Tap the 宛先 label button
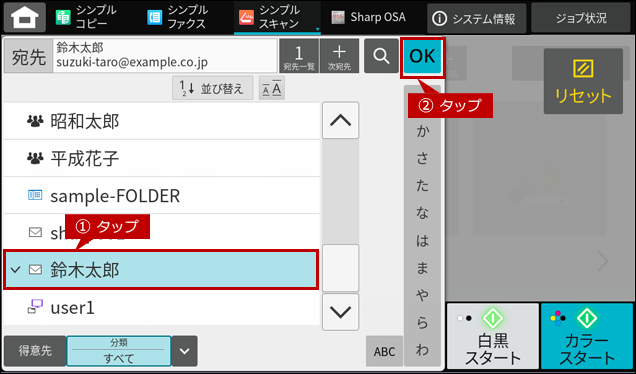The width and height of the screenshot is (636, 374). click(28, 56)
